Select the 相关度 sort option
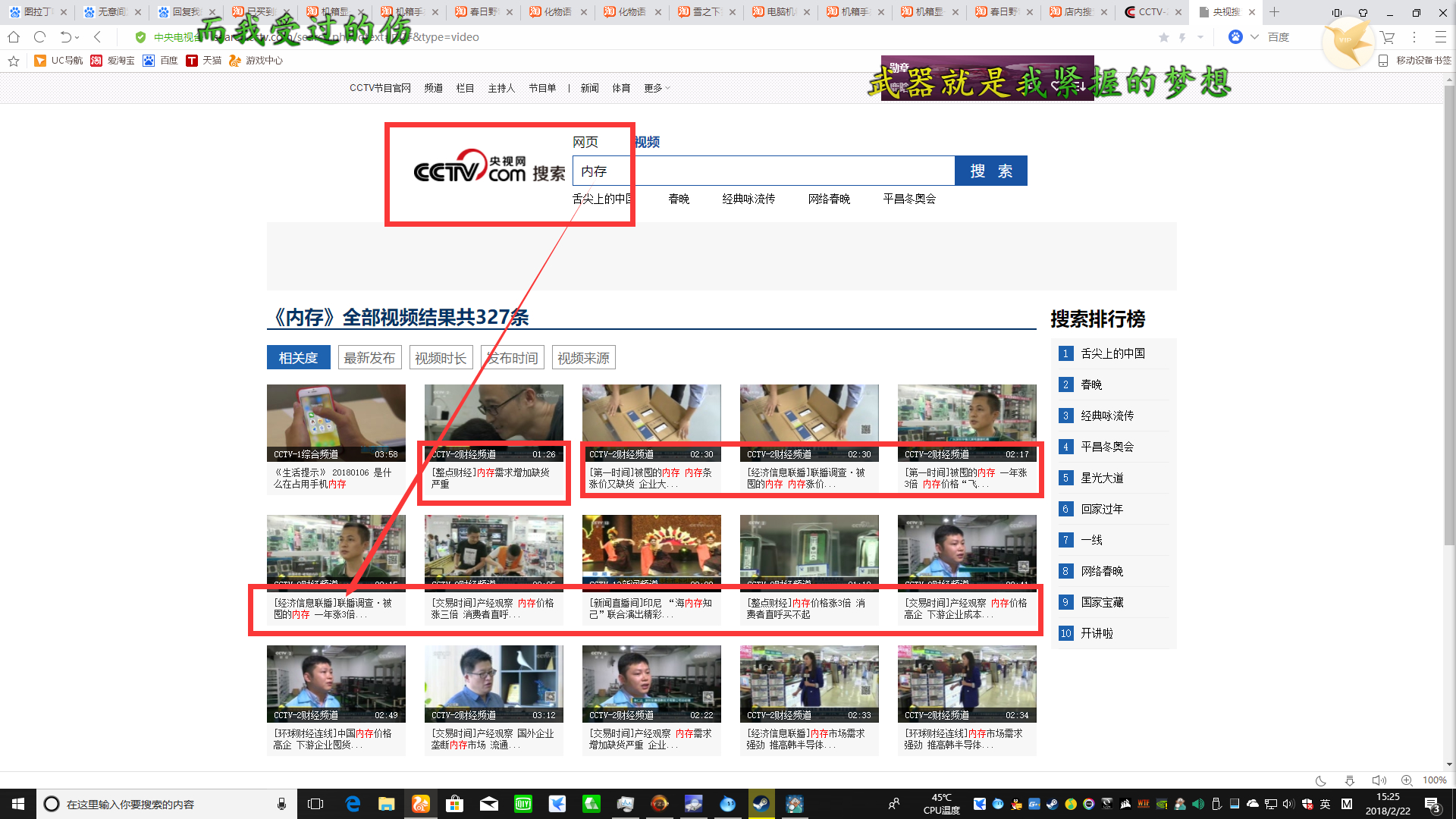The height and width of the screenshot is (819, 1456). click(x=298, y=358)
